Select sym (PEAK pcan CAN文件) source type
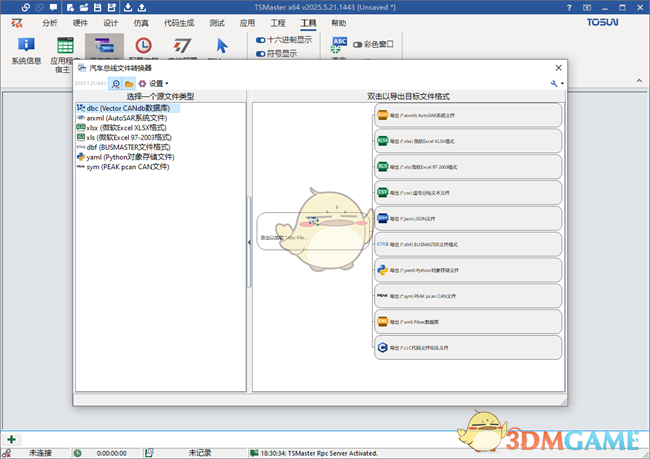The width and height of the screenshot is (650, 459). tap(123, 167)
